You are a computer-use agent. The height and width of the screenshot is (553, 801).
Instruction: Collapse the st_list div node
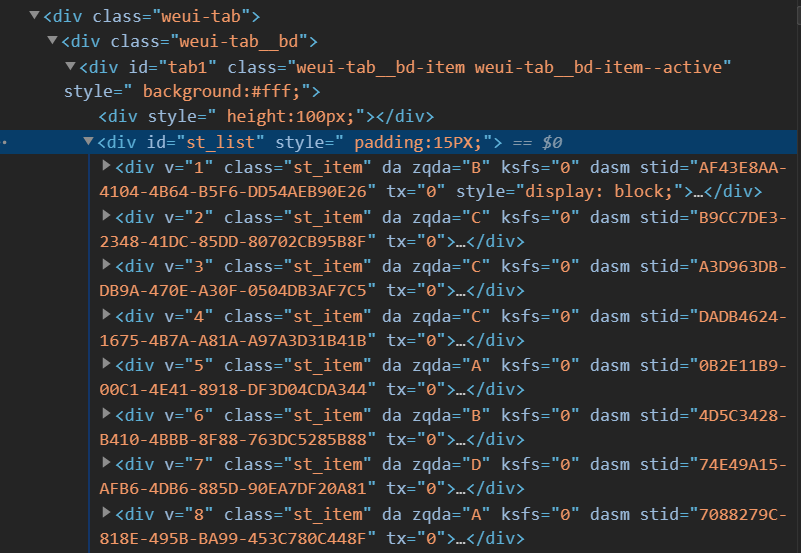[x=88, y=142]
